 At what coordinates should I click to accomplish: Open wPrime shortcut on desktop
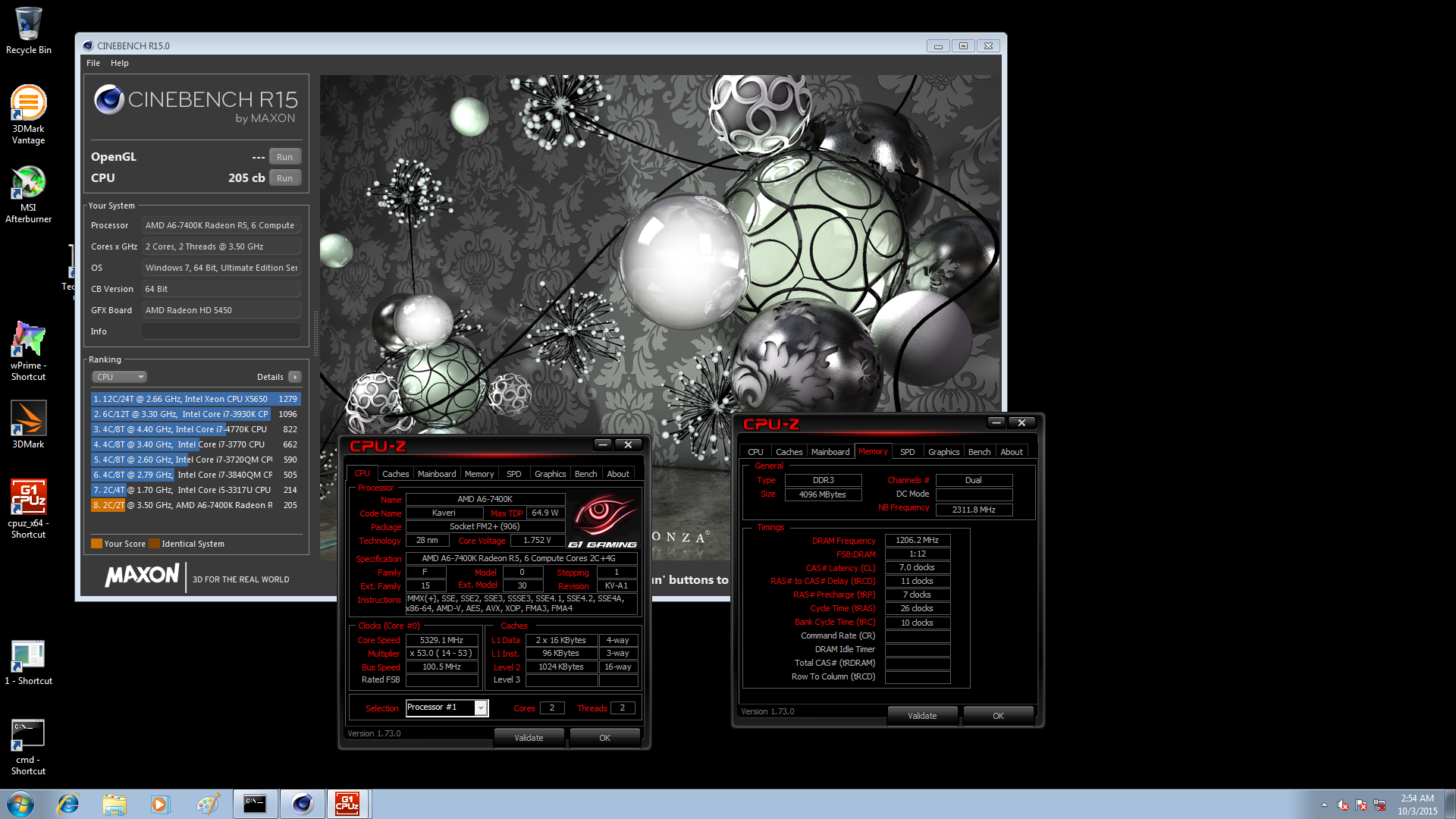(29, 350)
